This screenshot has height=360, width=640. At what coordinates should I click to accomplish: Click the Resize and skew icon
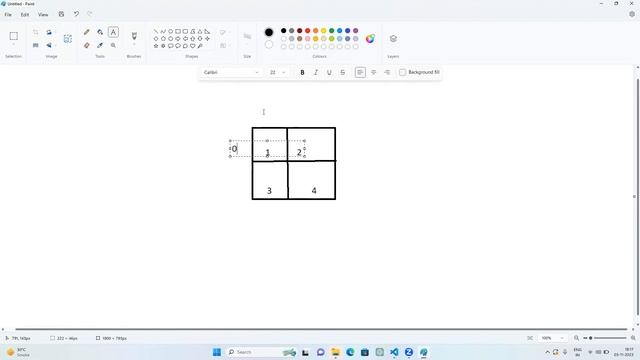(x=36, y=45)
